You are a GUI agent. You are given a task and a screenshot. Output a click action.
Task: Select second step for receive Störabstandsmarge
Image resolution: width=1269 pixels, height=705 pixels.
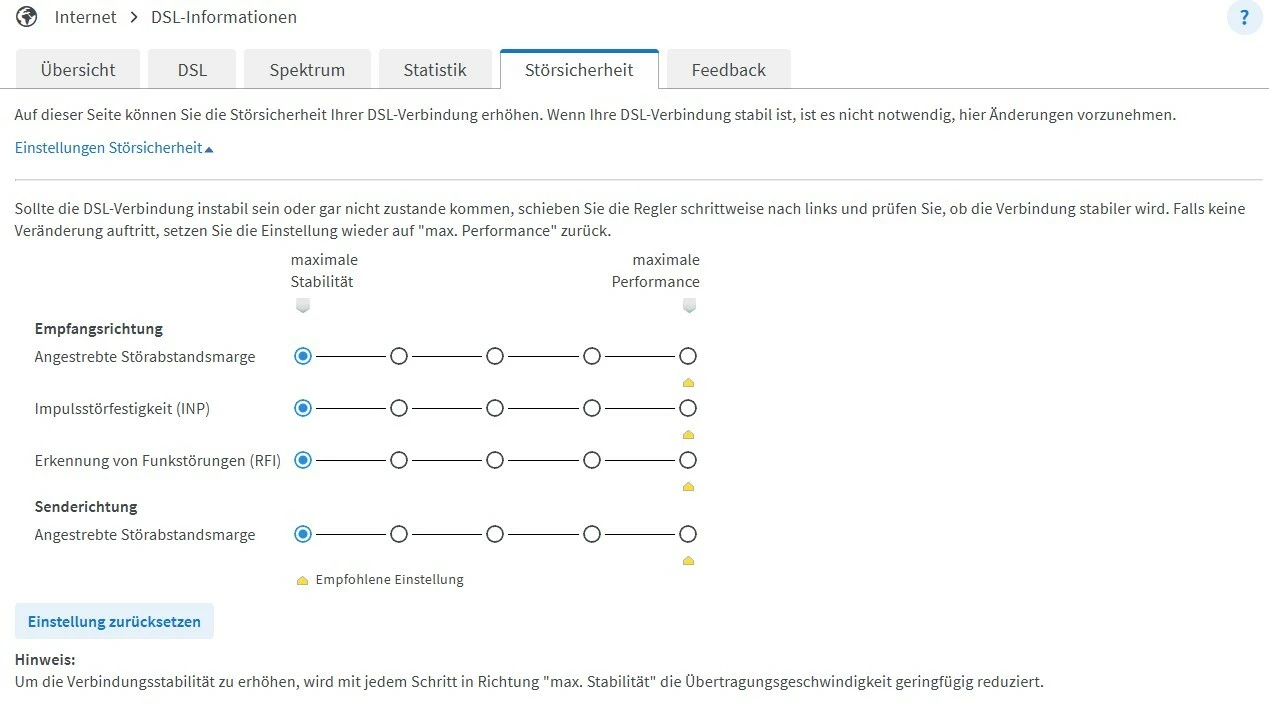(x=399, y=356)
